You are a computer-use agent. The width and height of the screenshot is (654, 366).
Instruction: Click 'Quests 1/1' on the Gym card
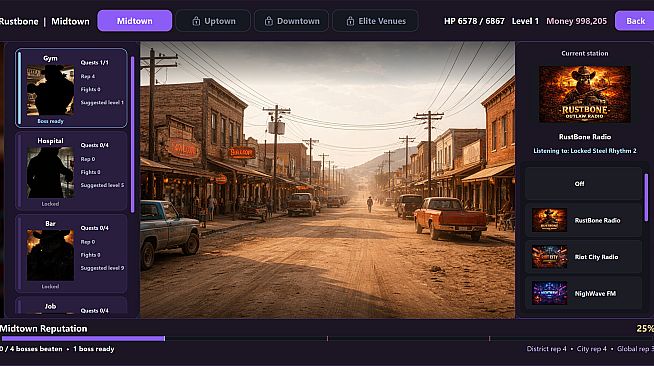pyautogui.click(x=95, y=63)
